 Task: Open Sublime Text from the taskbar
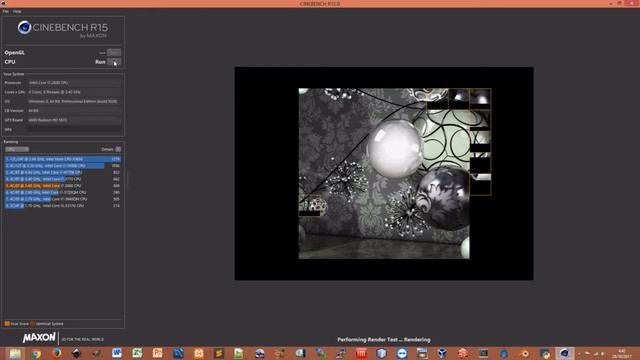[219, 353]
